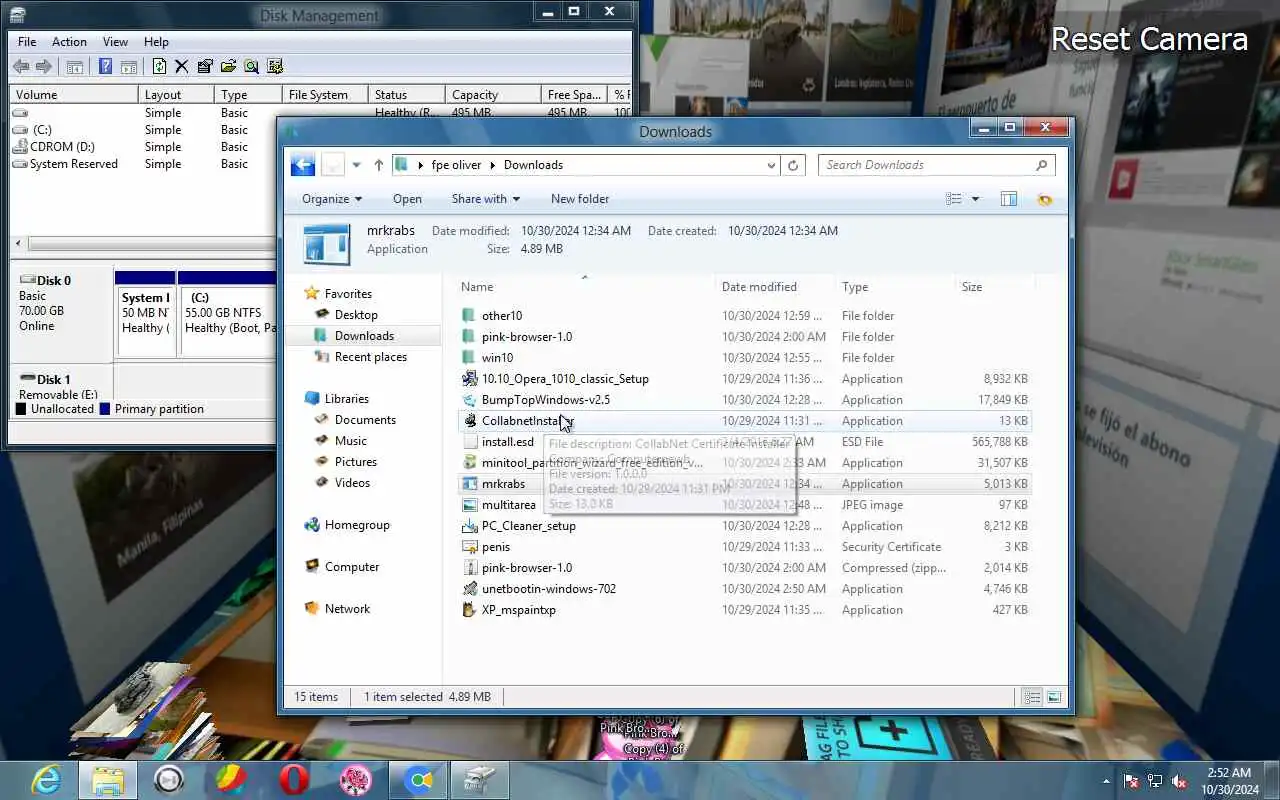Screen dimensions: 1280x800
Task: Click New folder button
Action: coord(580,199)
